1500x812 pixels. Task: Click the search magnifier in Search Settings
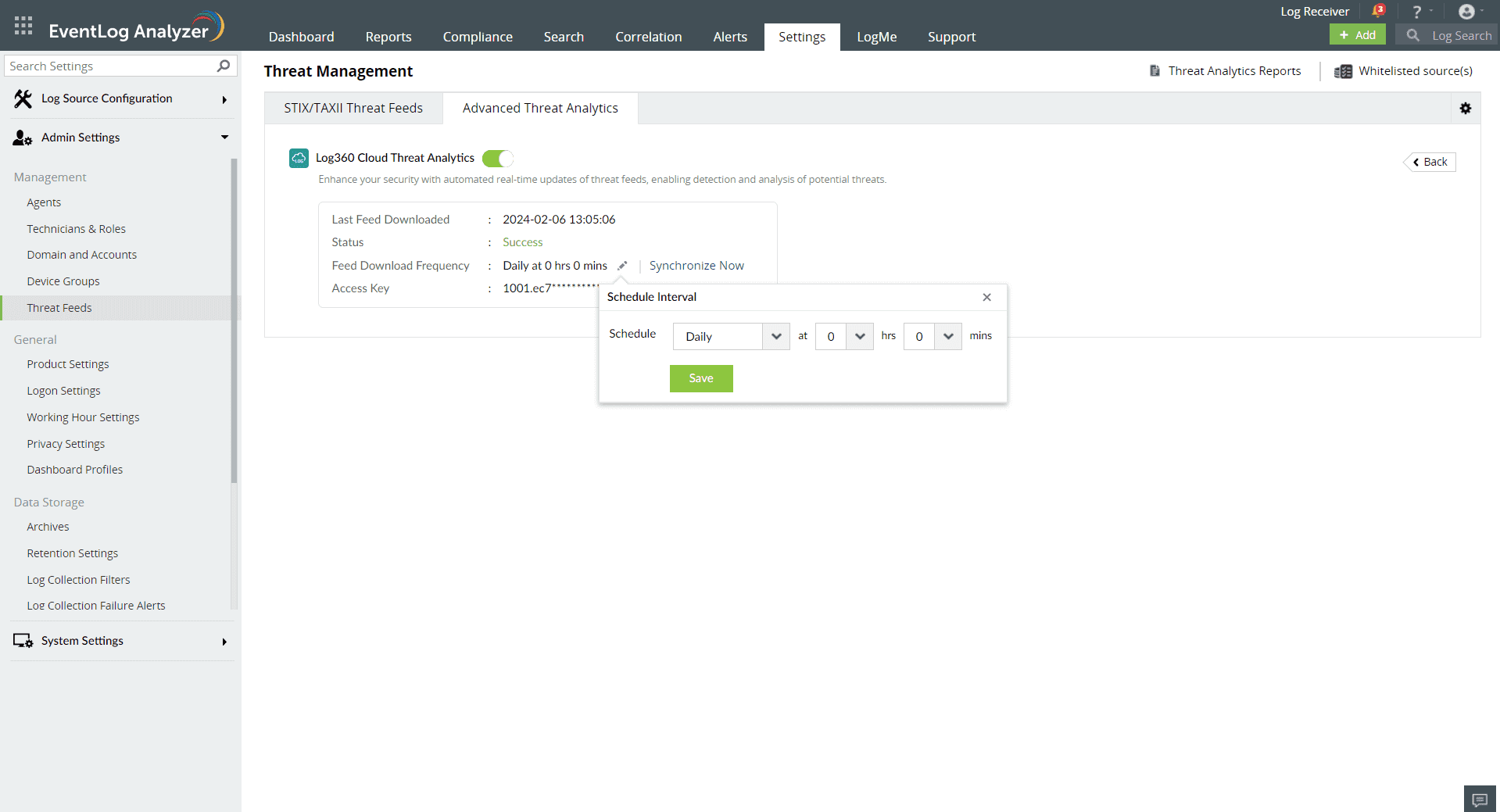[224, 66]
